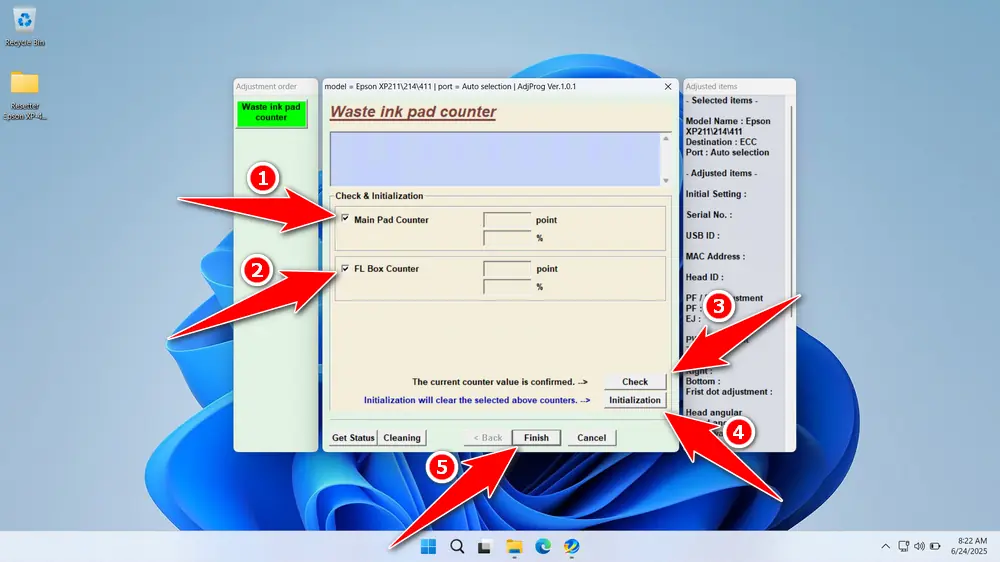The height and width of the screenshot is (562, 1000).
Task: Click the Back button
Action: tap(488, 438)
